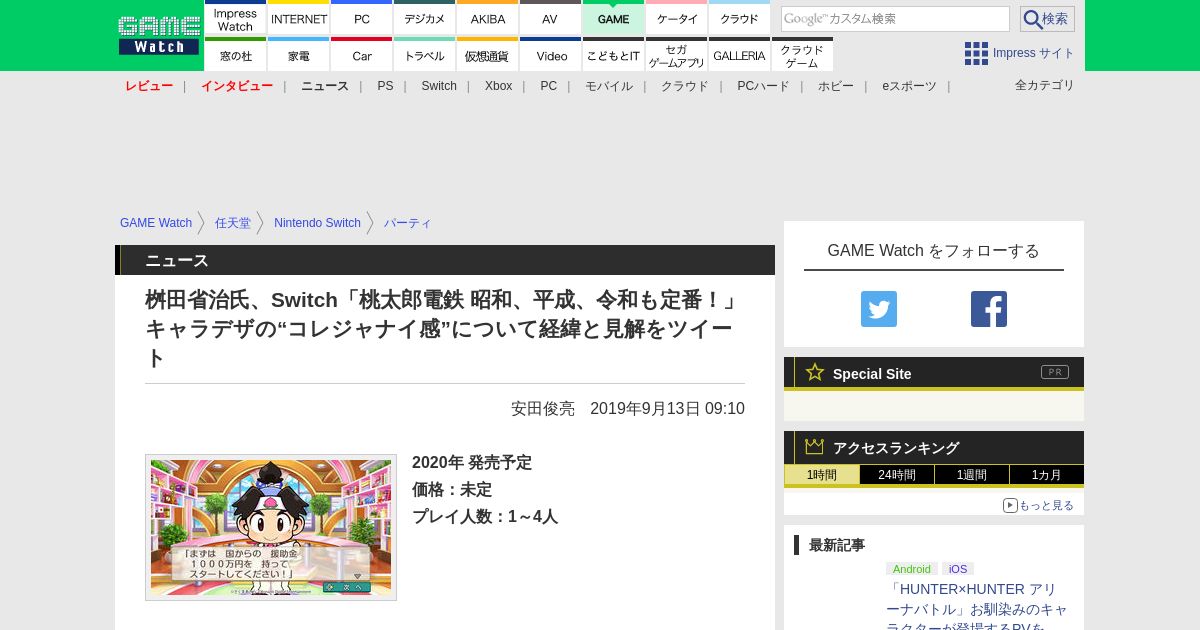Select the 1時間 ranking tab
This screenshot has width=1200, height=630.
(x=822, y=475)
